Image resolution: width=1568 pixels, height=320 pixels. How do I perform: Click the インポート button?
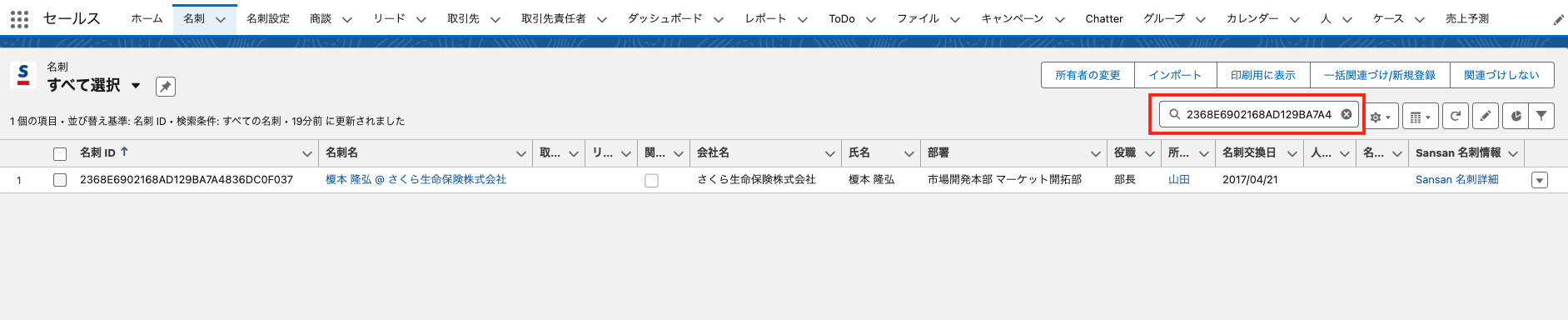tap(1175, 75)
